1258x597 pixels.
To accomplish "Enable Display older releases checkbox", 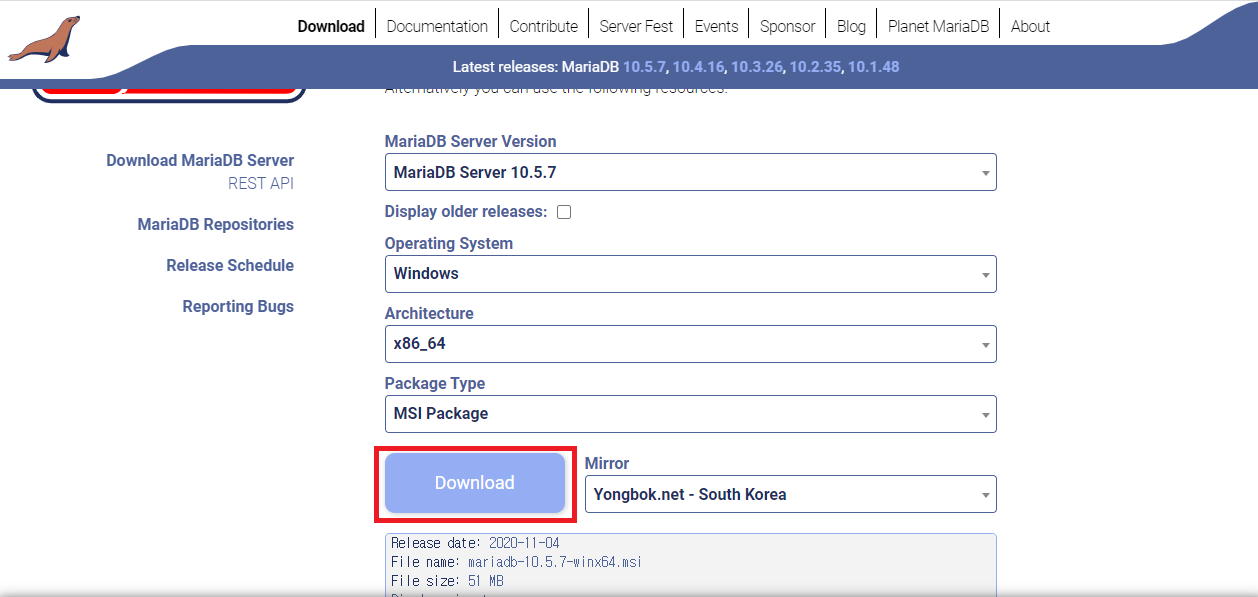I will coord(564,212).
